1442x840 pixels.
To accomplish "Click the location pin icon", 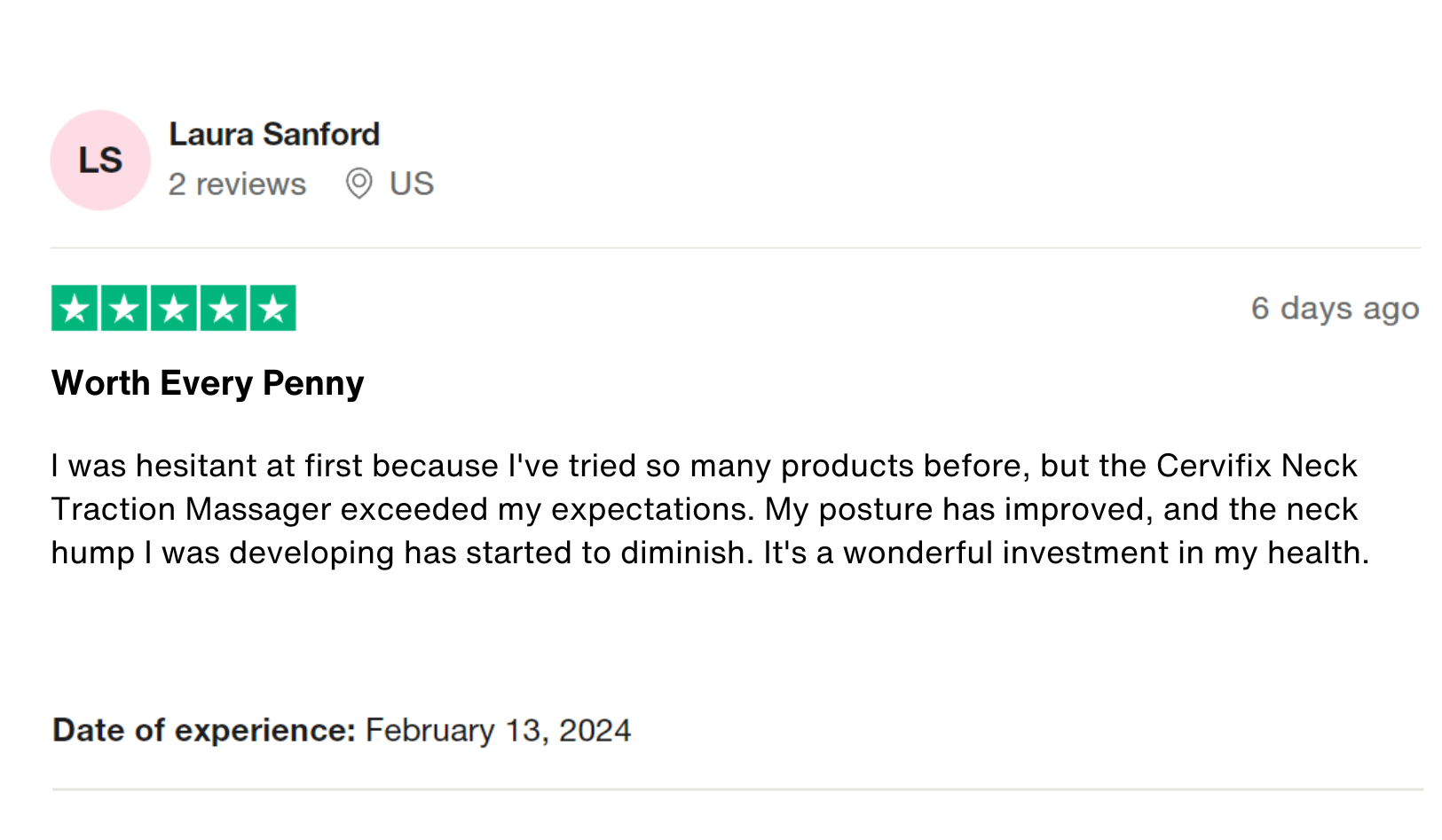I will click(359, 184).
